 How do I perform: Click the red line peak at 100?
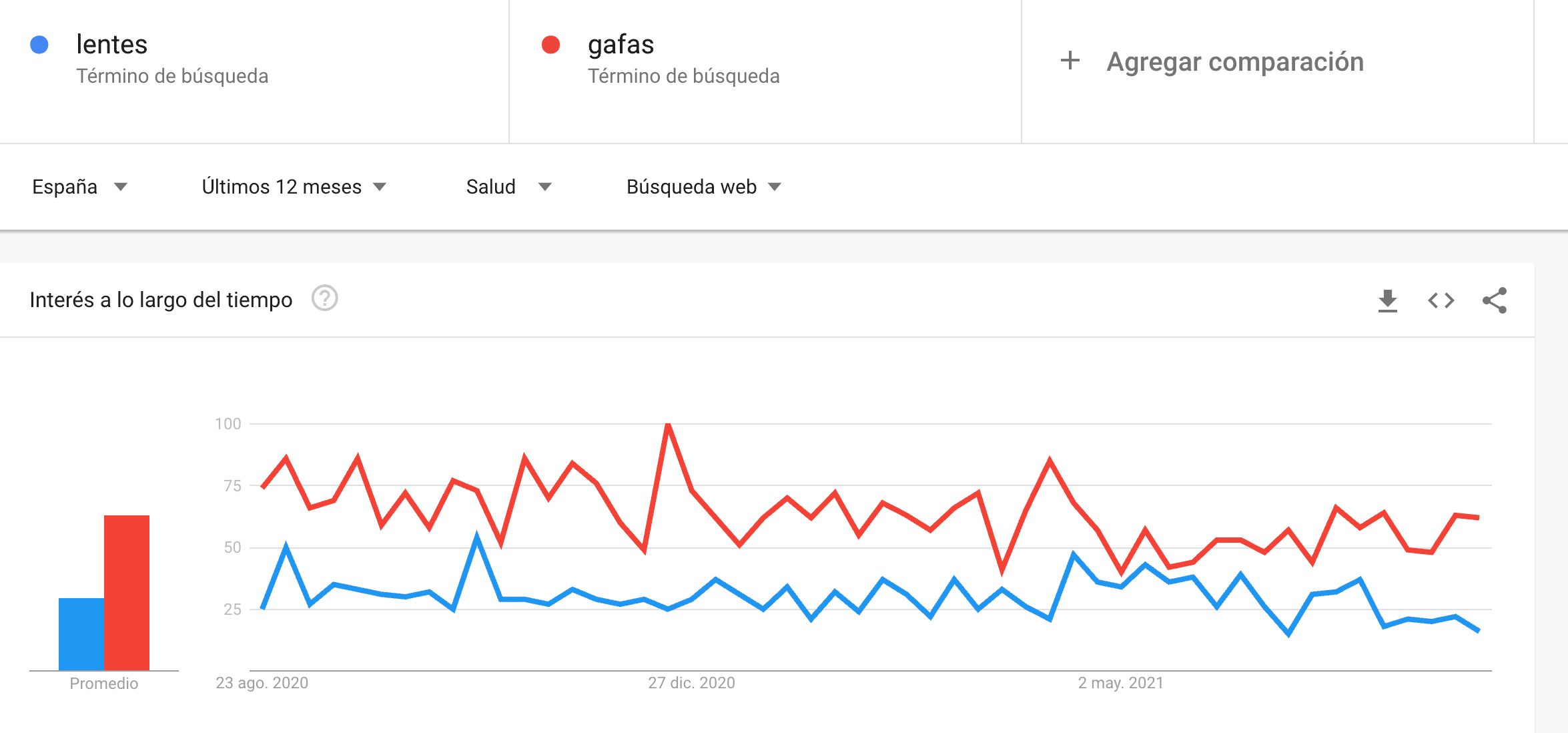click(x=668, y=425)
